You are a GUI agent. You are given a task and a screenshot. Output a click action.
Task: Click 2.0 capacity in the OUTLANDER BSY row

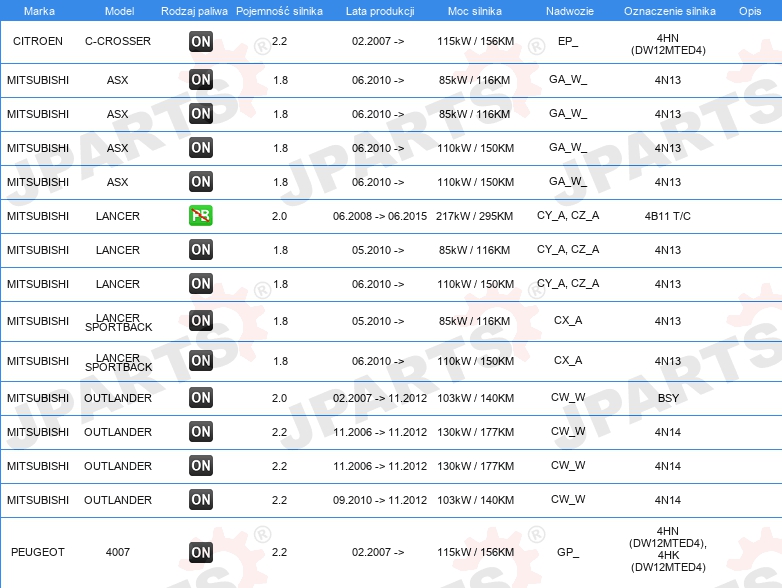(279, 398)
